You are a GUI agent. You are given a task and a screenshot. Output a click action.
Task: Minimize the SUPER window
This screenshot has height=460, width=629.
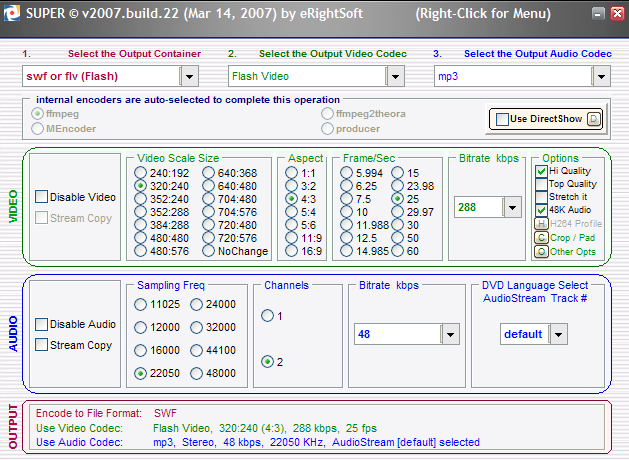[x=597, y=14]
